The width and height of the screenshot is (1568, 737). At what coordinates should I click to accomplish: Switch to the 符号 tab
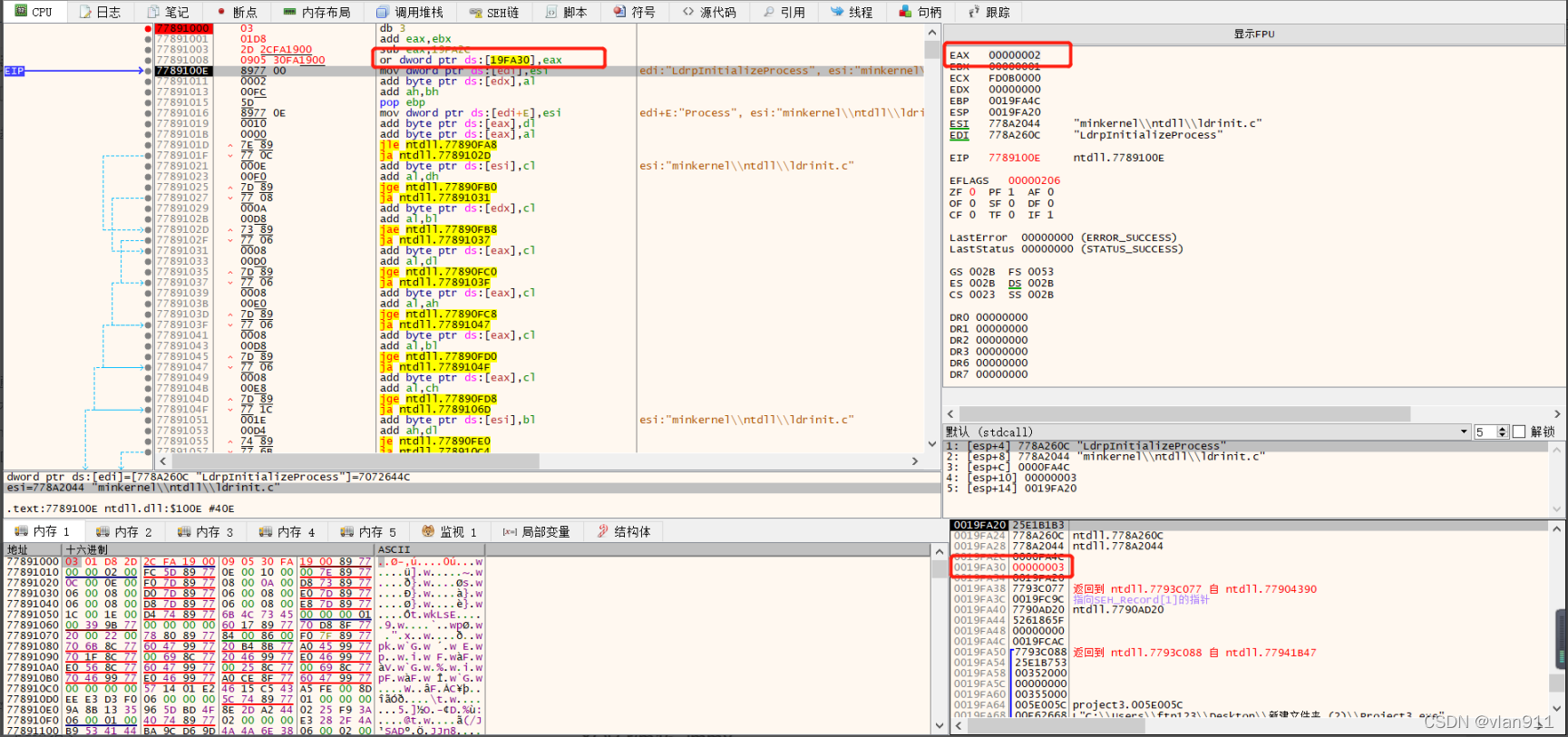[634, 12]
